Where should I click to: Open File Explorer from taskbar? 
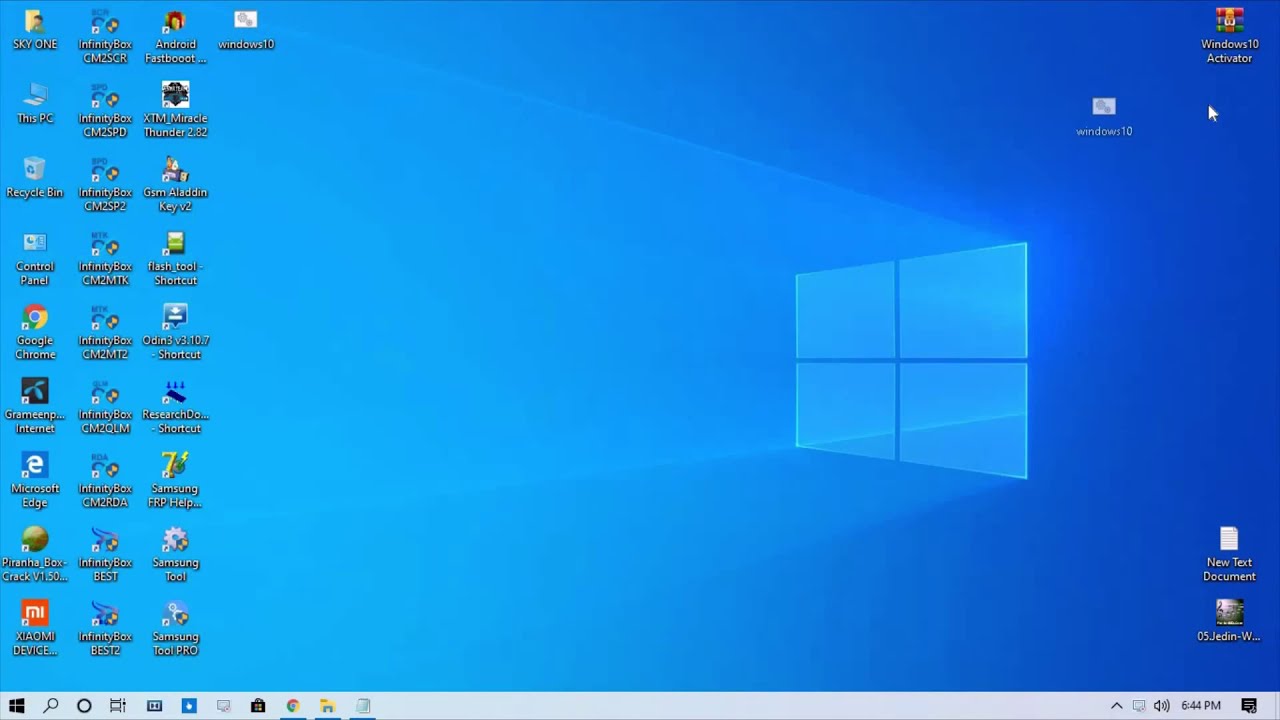coord(327,706)
